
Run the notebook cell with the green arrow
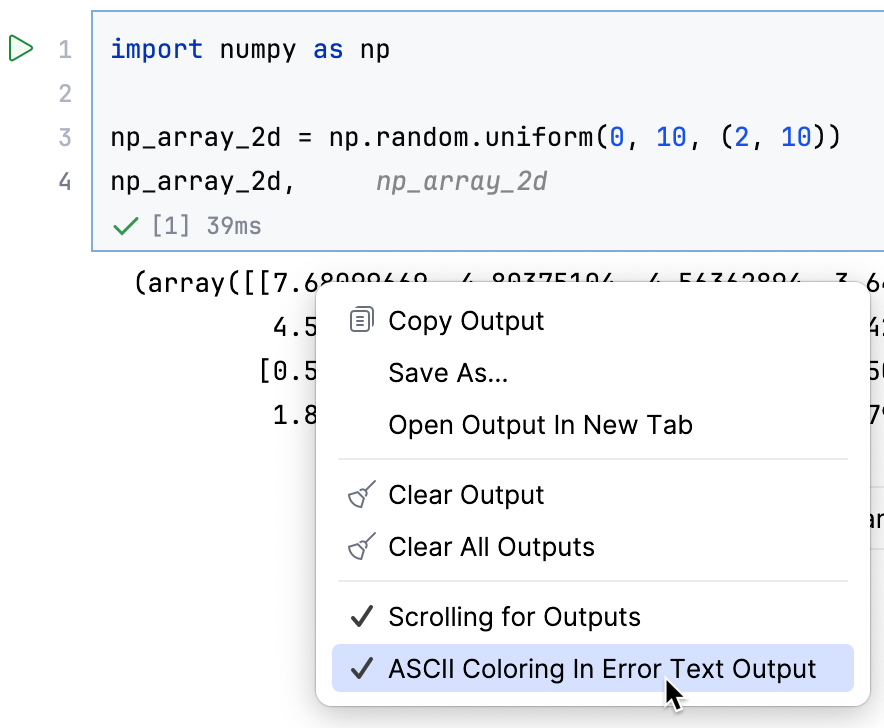click(21, 46)
